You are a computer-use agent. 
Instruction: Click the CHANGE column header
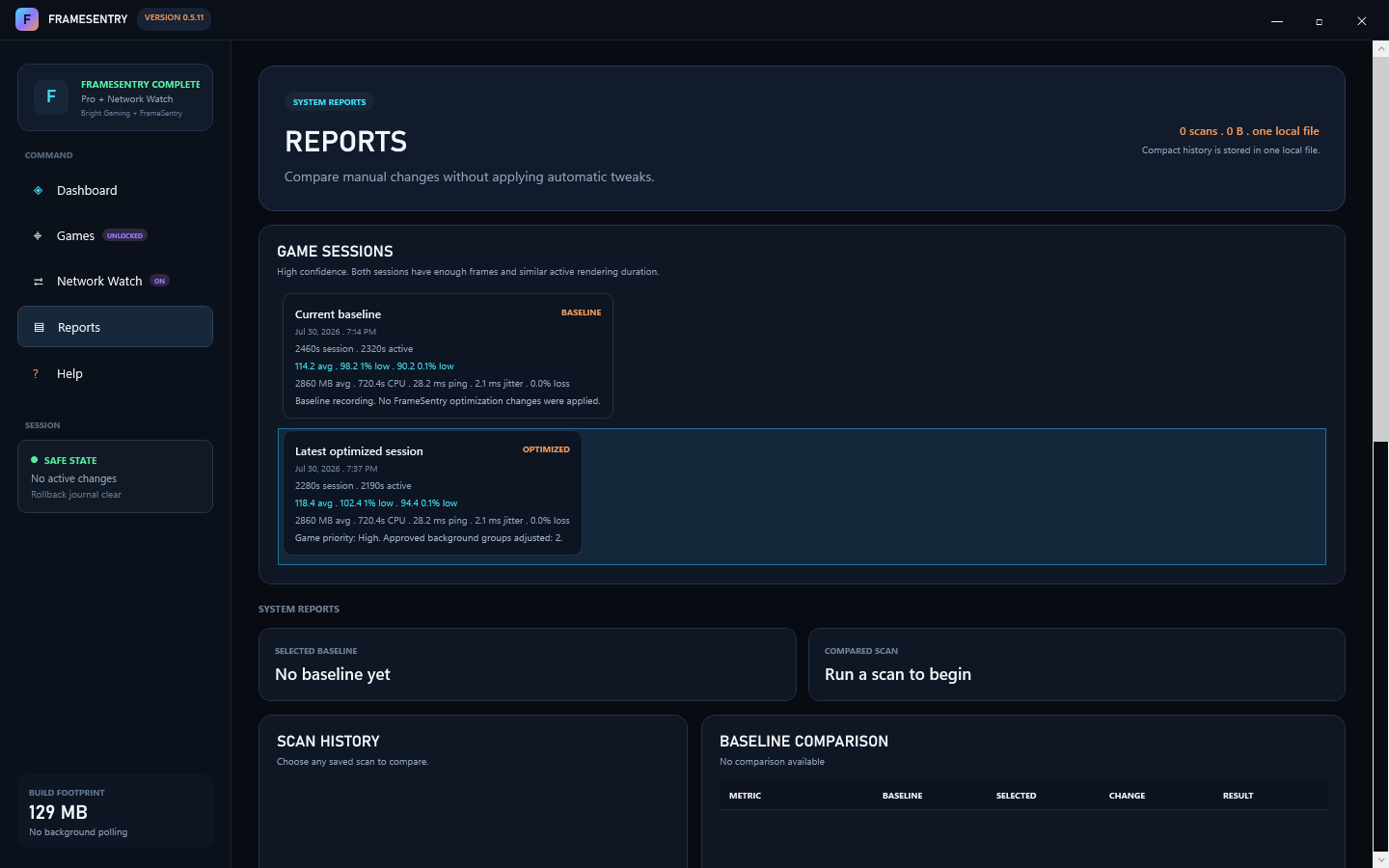pyautogui.click(x=1127, y=796)
